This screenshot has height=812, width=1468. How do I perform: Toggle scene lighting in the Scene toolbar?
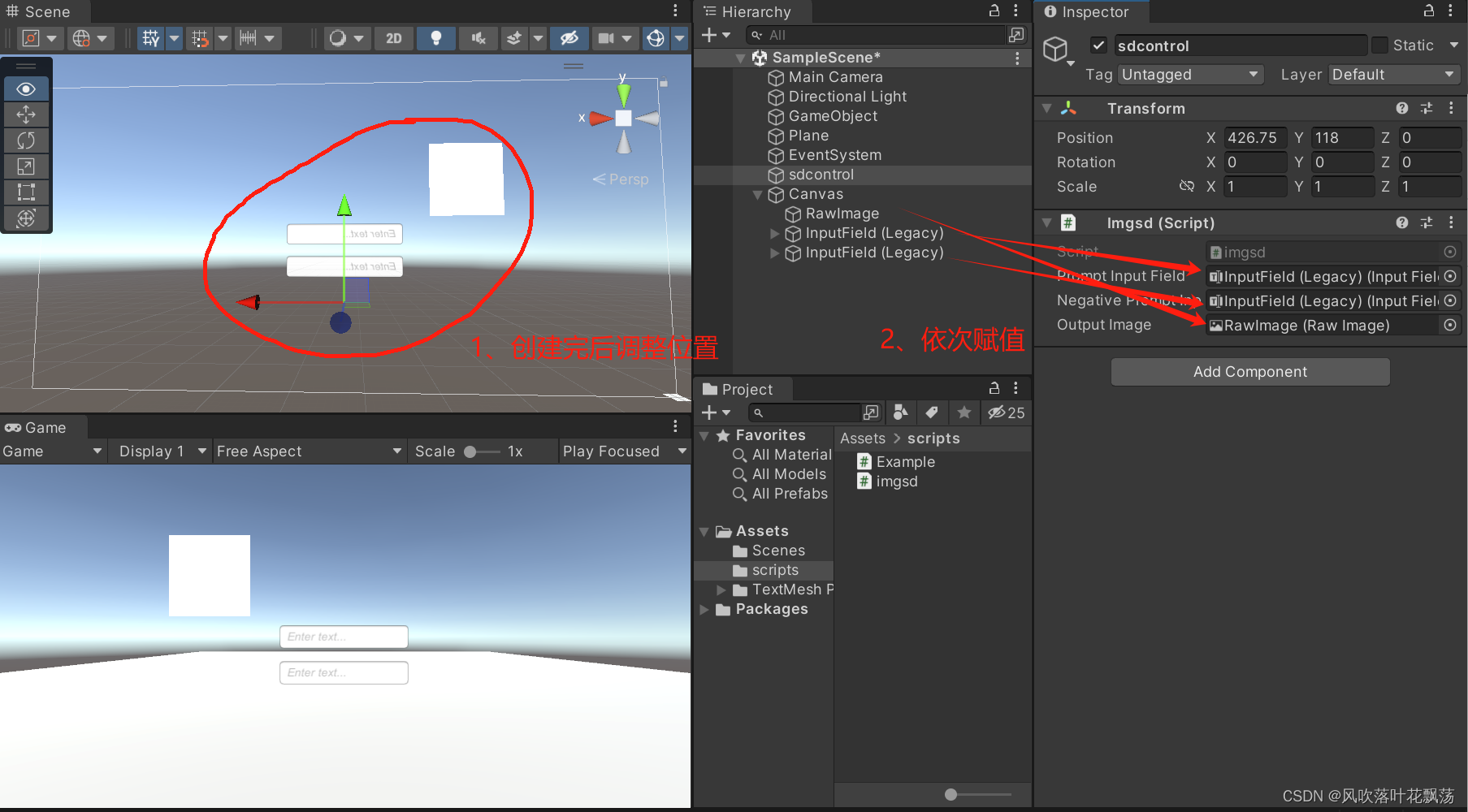[x=435, y=37]
